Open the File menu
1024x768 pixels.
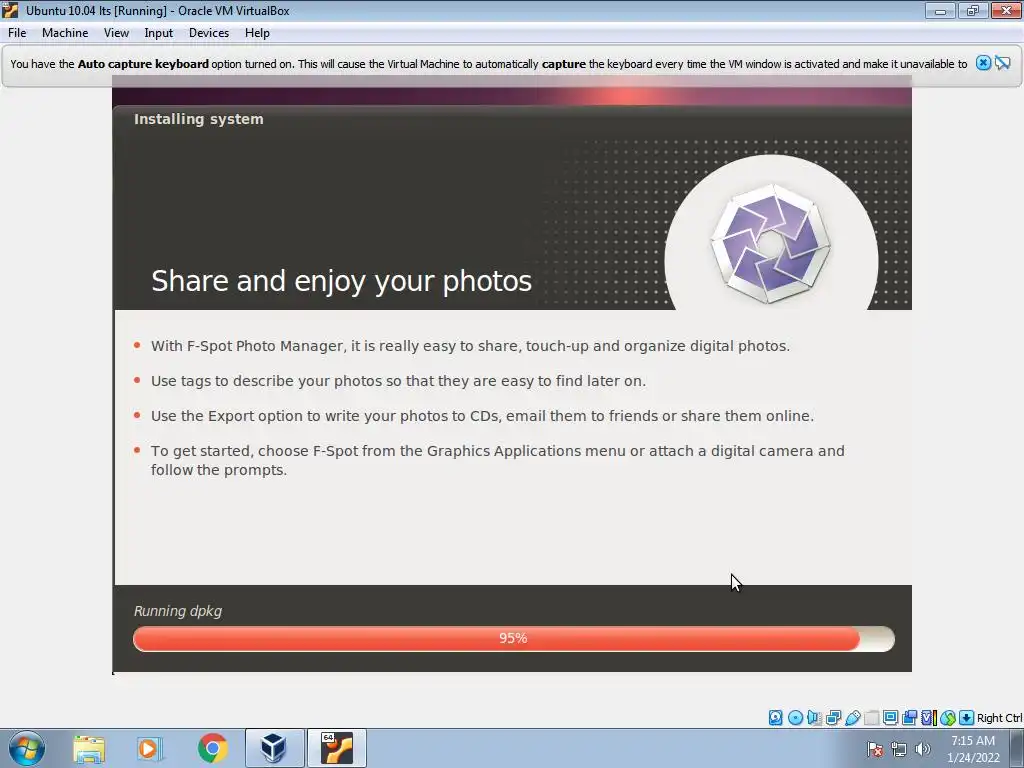point(17,33)
